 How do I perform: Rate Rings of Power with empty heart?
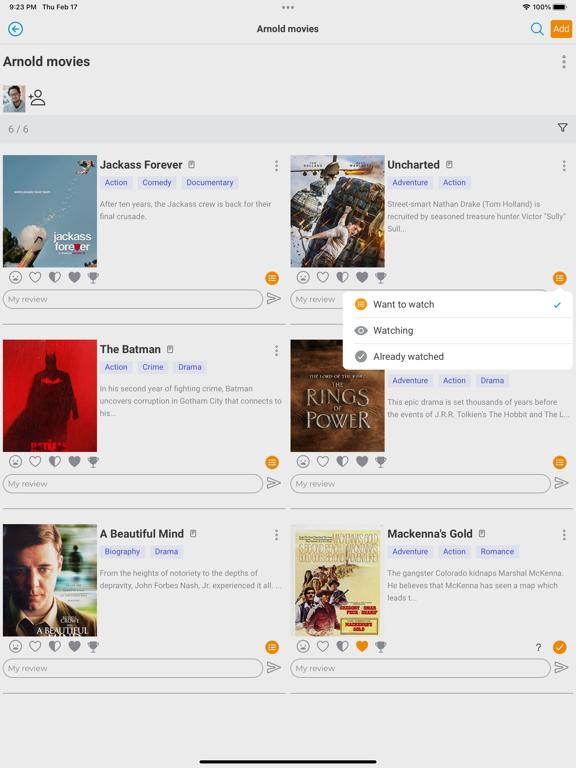[x=323, y=461]
